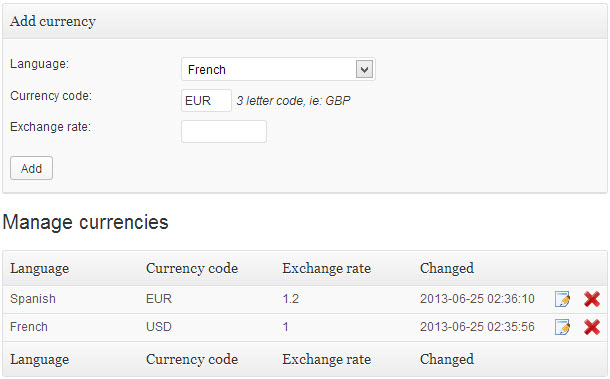Click Currency code label in table footer
Image resolution: width=610 pixels, height=379 pixels.
[192, 360]
